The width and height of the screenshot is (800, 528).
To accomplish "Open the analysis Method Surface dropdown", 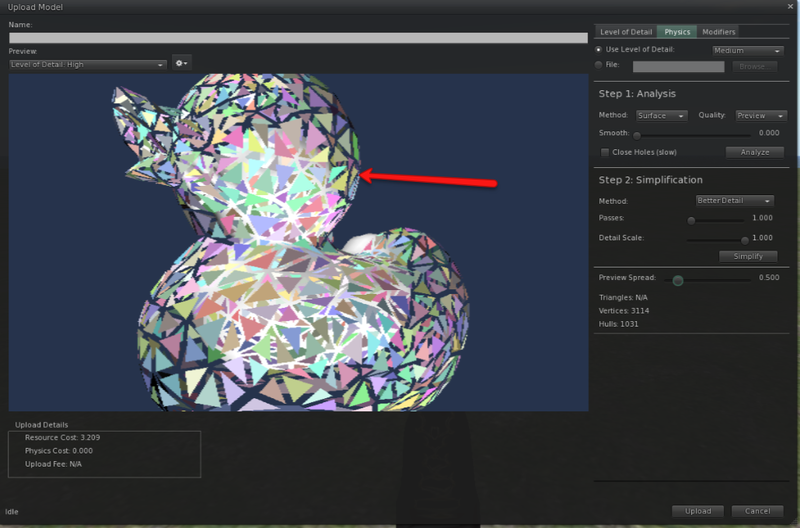I will point(661,116).
